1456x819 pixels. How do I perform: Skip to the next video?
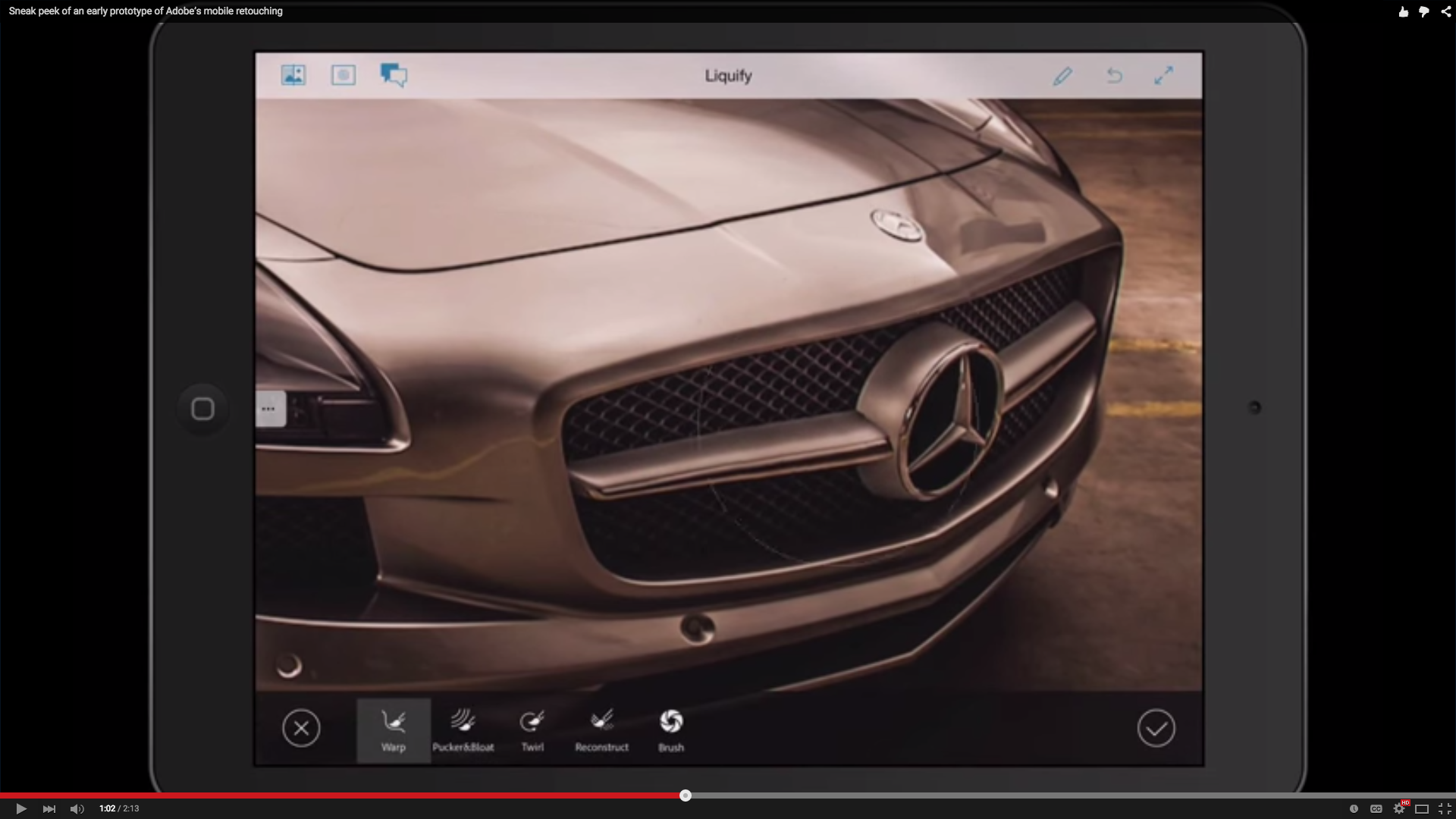pyautogui.click(x=49, y=808)
